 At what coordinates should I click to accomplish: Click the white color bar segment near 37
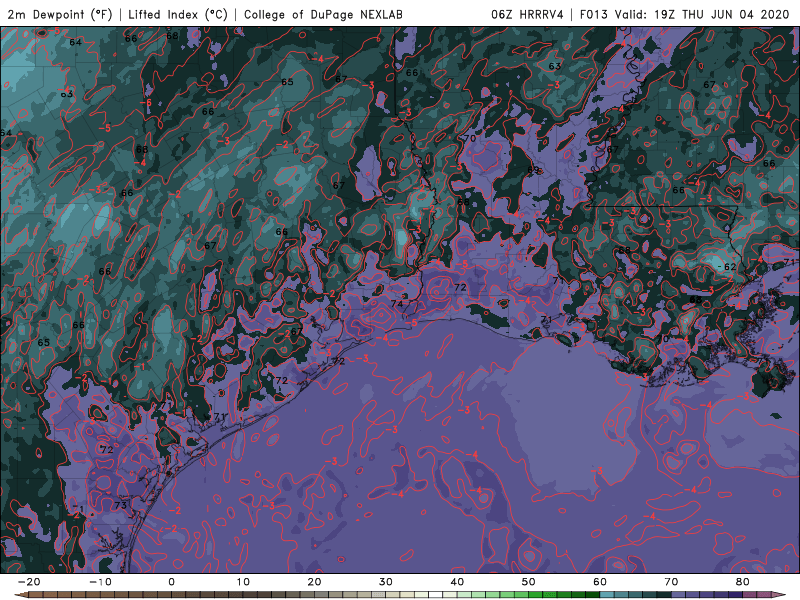point(435,594)
